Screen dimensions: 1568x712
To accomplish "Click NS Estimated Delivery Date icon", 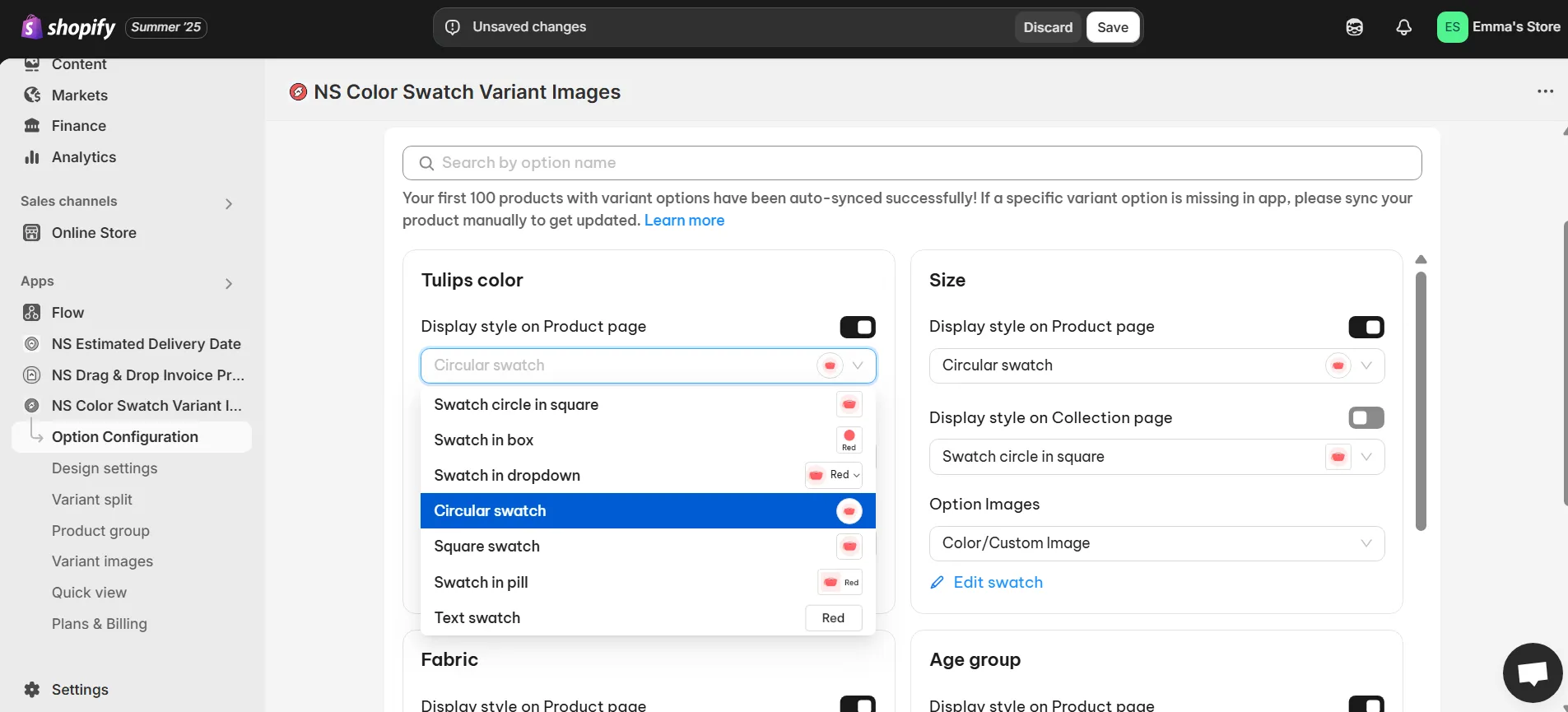I will coord(32,344).
